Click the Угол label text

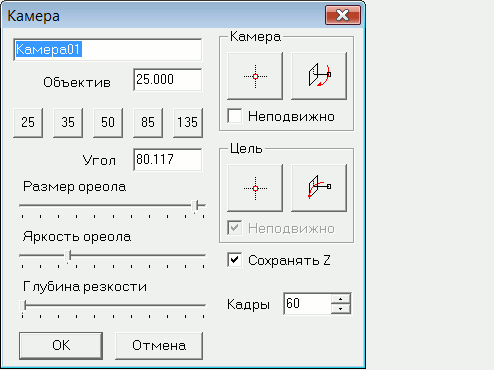point(99,161)
